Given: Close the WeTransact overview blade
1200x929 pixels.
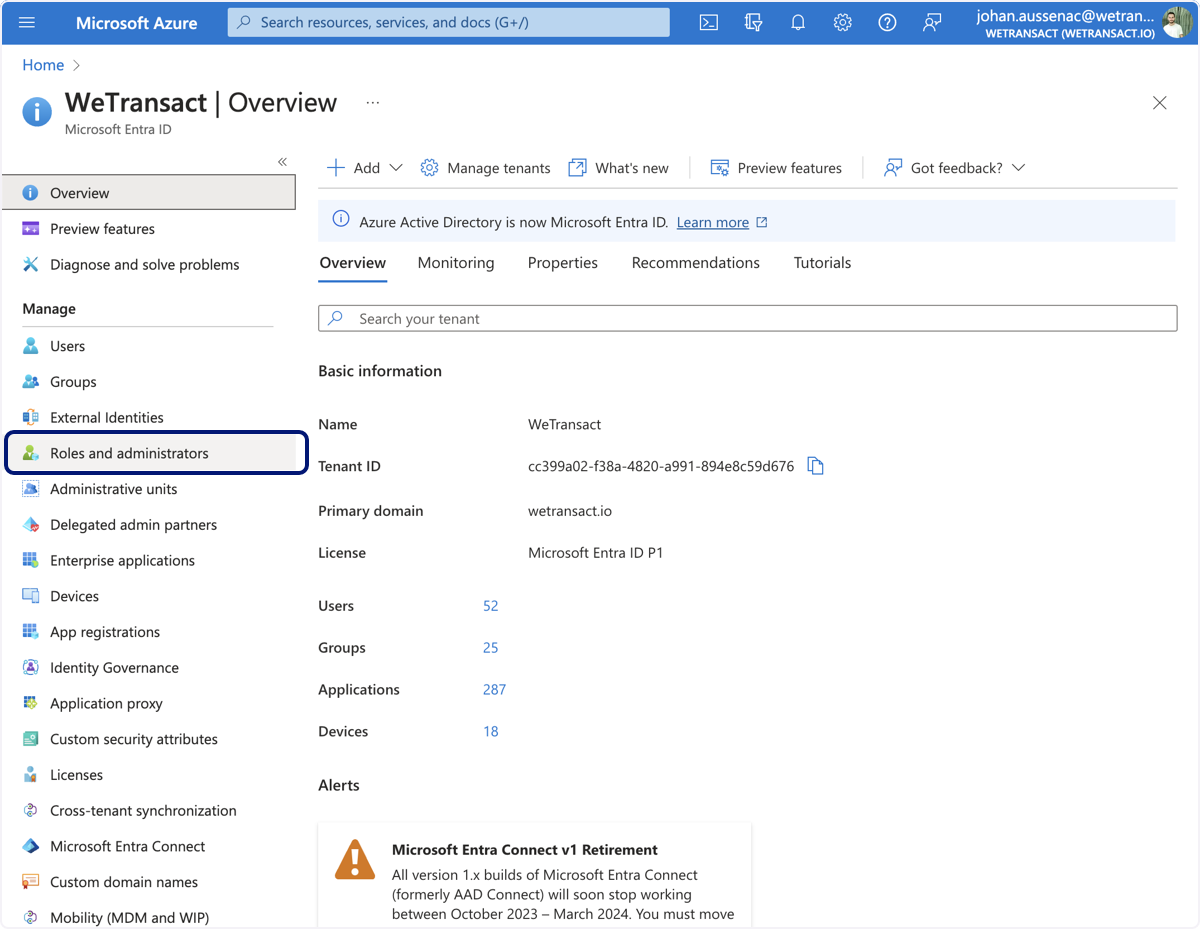Looking at the screenshot, I should pos(1160,103).
